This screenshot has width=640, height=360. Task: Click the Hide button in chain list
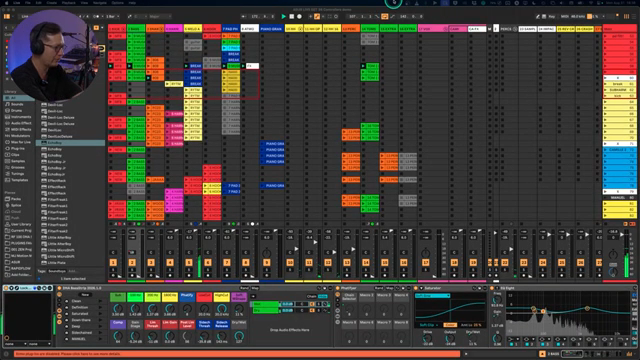point(322,296)
